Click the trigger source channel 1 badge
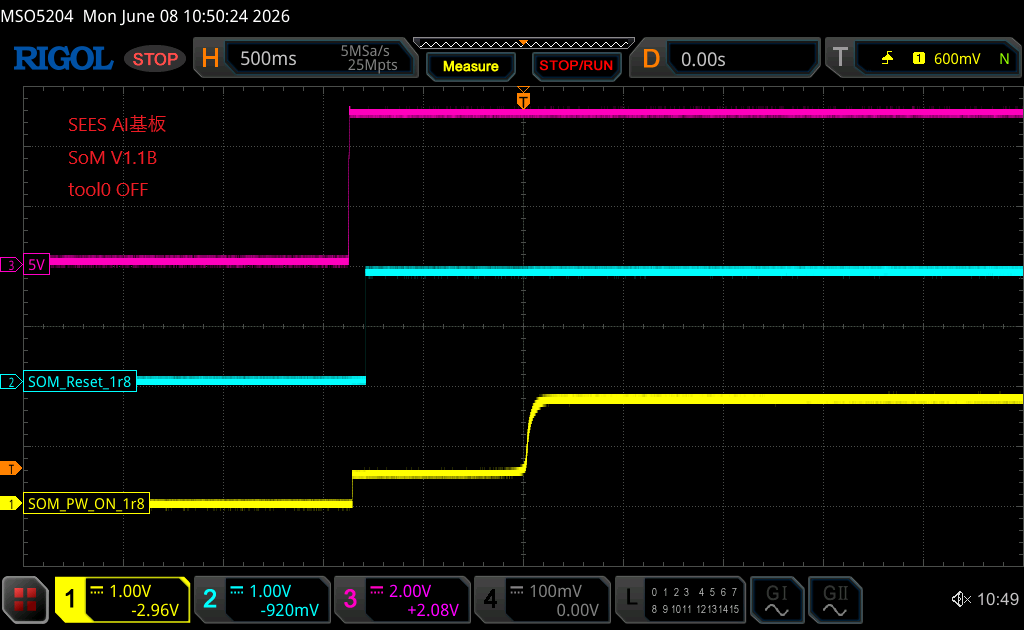The width and height of the screenshot is (1024, 630). [x=918, y=59]
